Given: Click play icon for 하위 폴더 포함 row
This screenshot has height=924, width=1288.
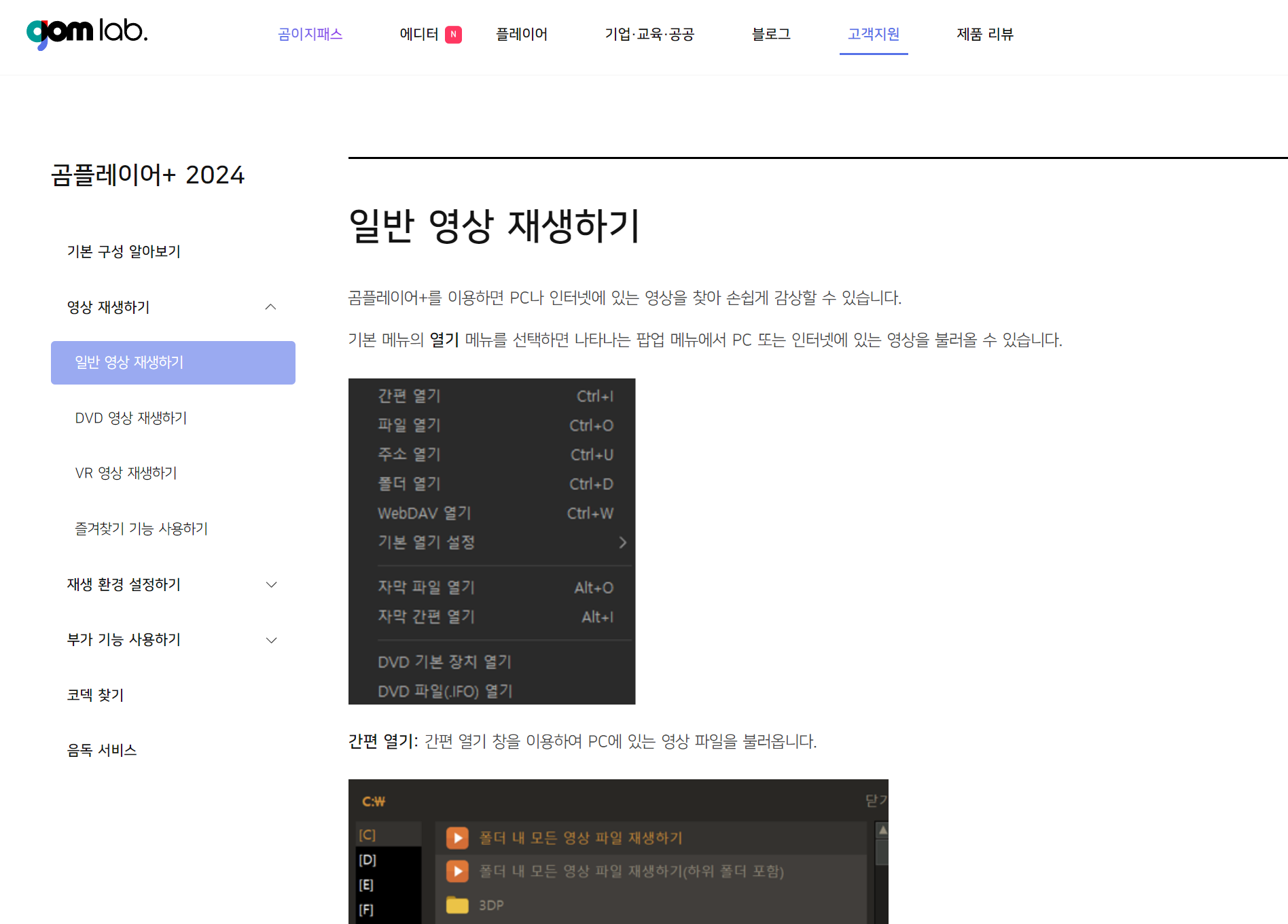Looking at the screenshot, I should pos(457,871).
